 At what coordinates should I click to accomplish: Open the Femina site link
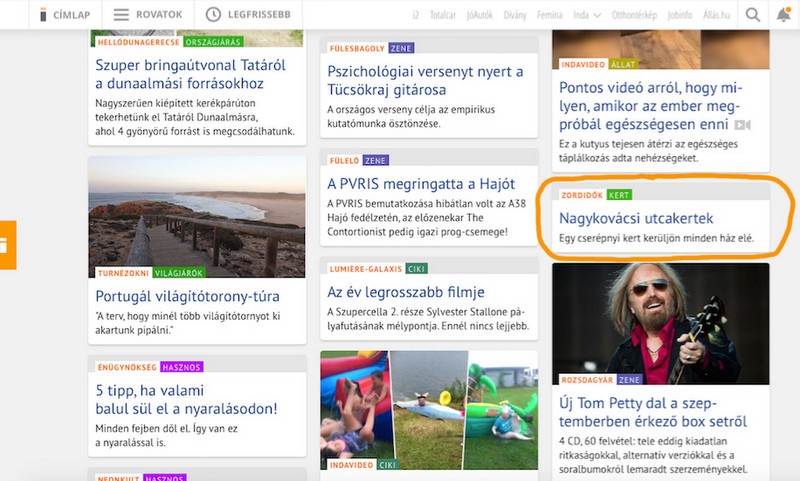(x=549, y=15)
